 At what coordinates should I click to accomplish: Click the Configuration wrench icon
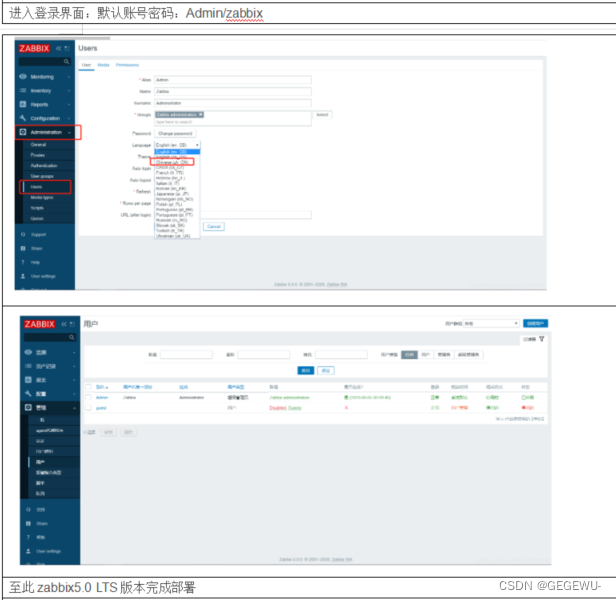tap(23, 118)
